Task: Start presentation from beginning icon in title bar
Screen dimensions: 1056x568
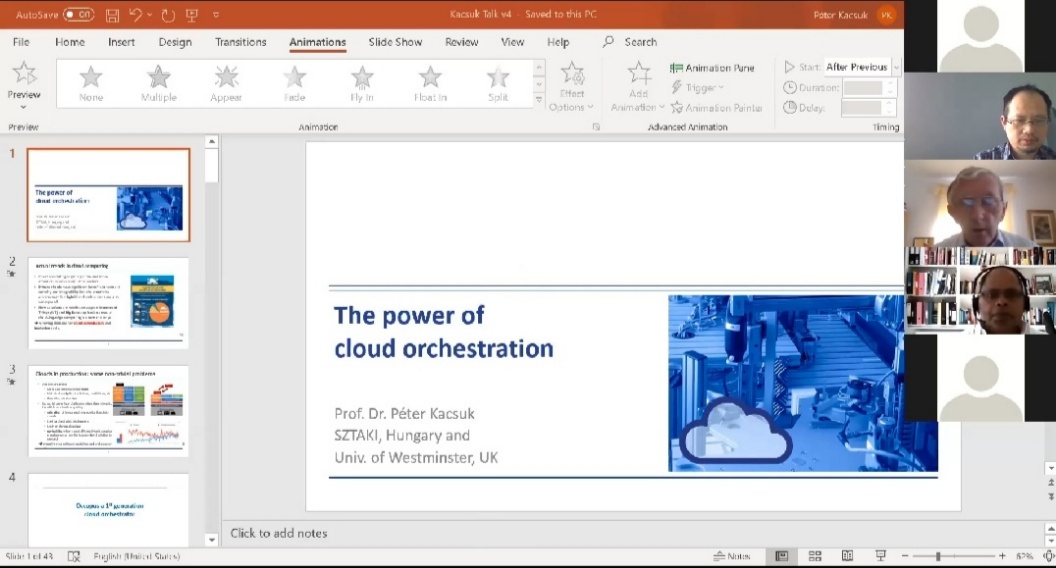Action: [192, 15]
